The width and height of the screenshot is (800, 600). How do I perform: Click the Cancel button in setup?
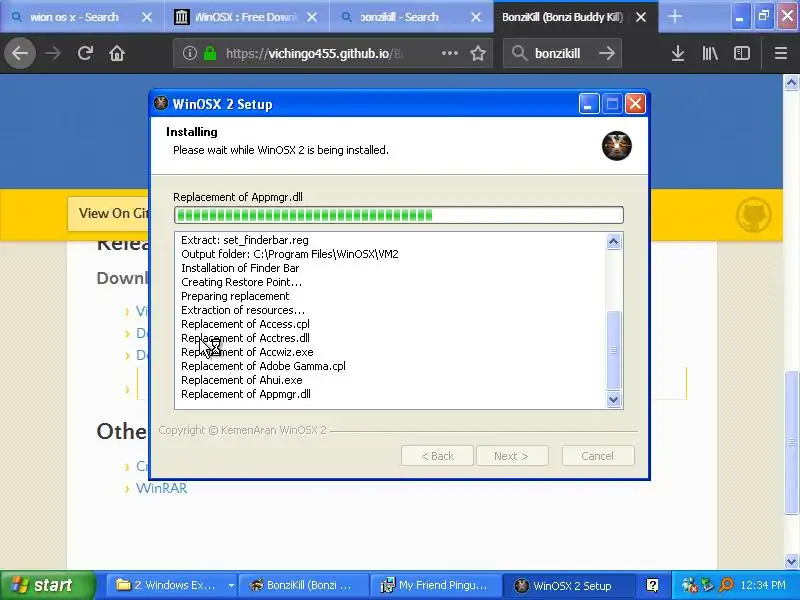pyautogui.click(x=598, y=456)
